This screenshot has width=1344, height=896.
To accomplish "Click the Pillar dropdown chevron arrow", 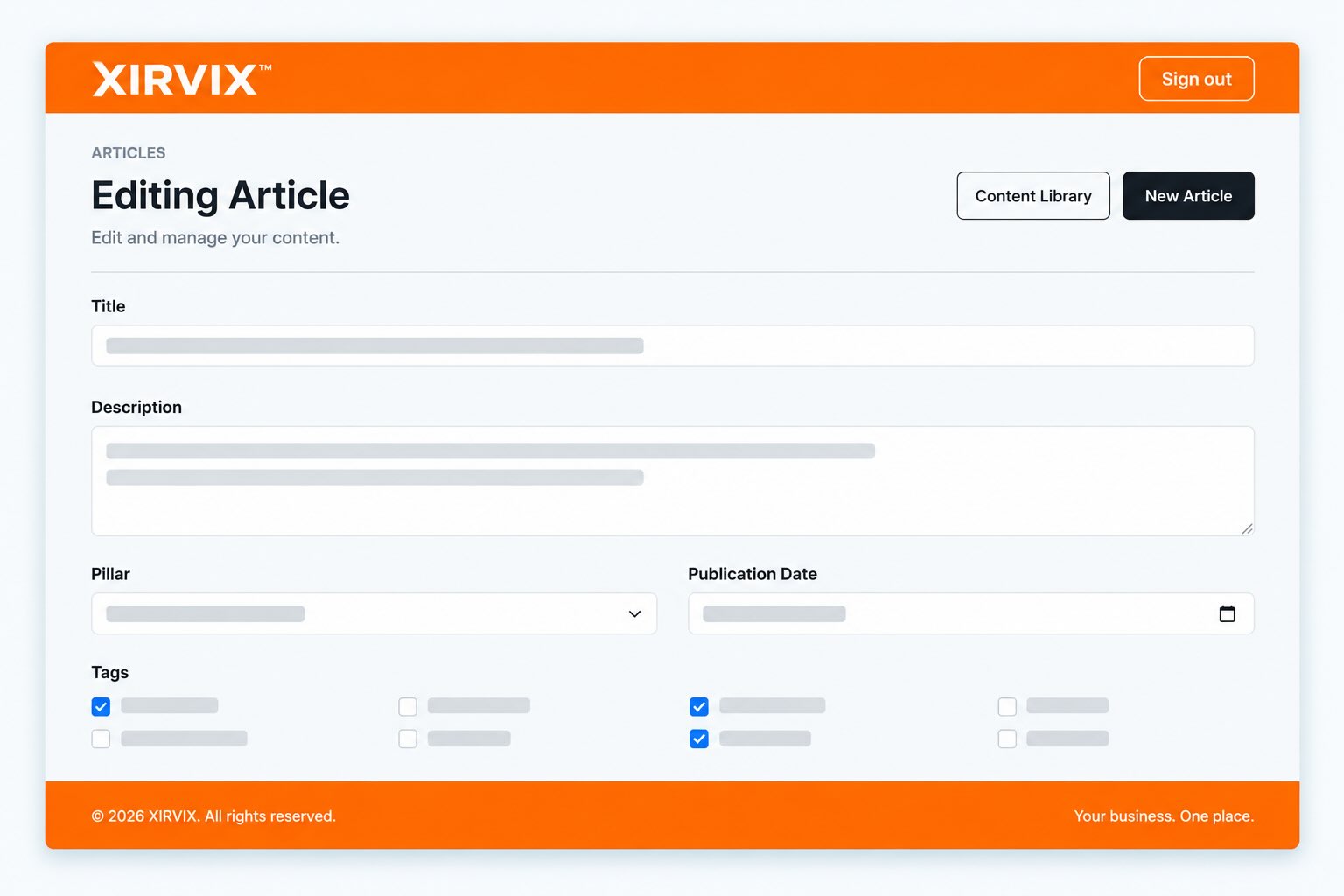I will (634, 613).
